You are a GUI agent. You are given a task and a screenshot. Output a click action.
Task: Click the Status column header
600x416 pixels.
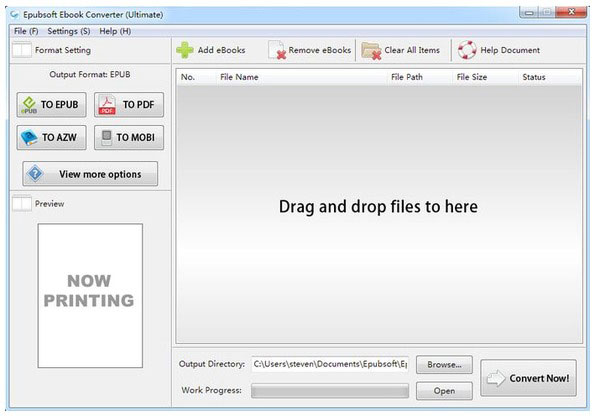click(x=534, y=77)
